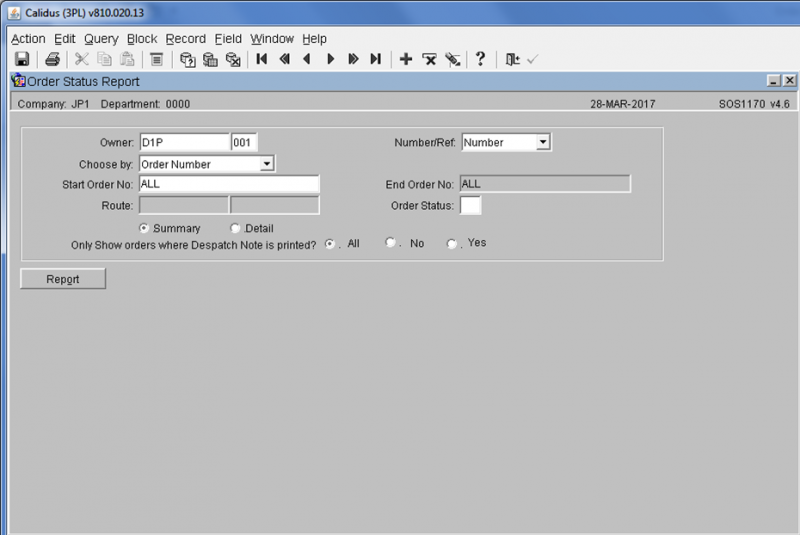Click the Department: 0000 label

tap(145, 104)
